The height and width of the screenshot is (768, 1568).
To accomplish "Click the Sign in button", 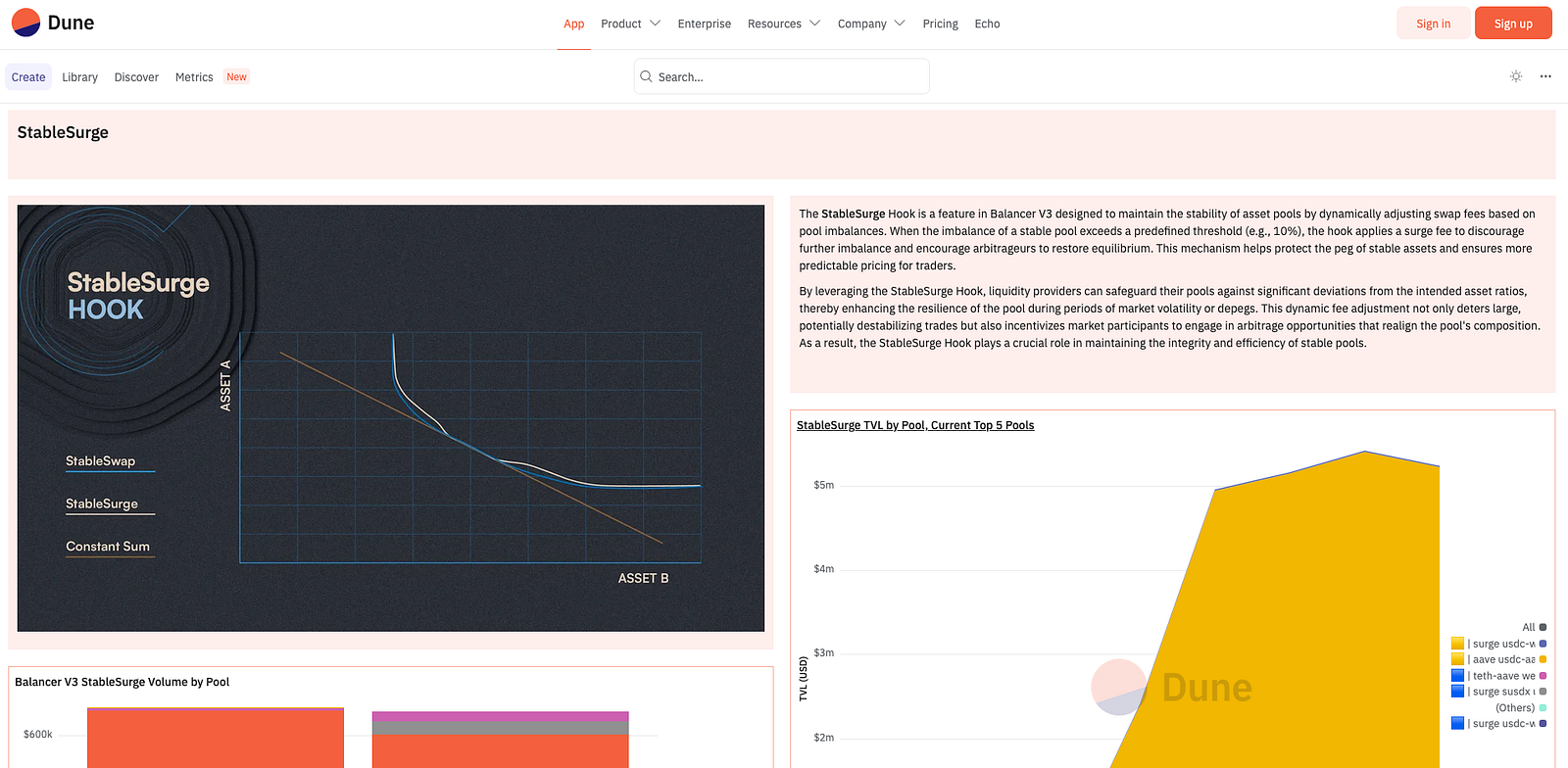I will (x=1433, y=24).
